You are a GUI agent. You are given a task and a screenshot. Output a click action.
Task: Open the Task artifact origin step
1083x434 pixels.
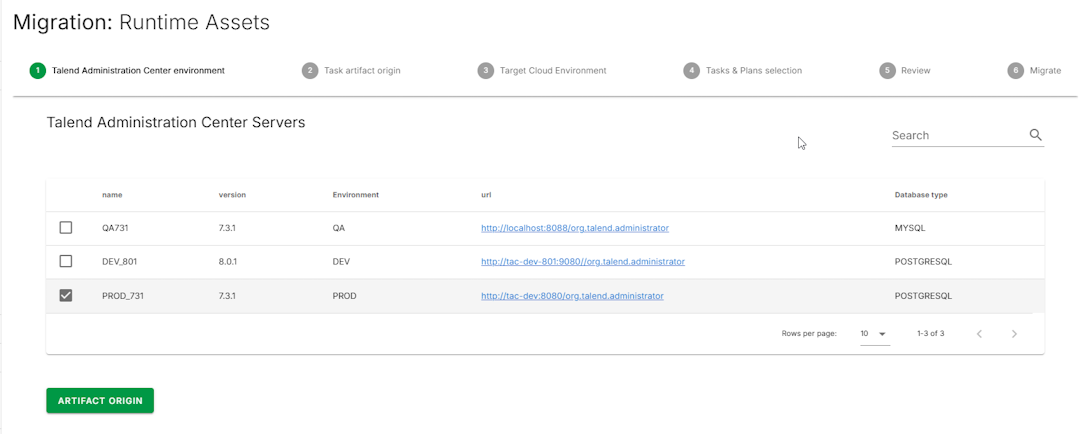click(362, 71)
